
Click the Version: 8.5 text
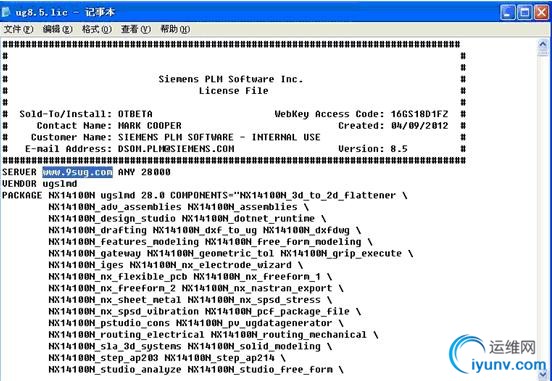(x=373, y=149)
